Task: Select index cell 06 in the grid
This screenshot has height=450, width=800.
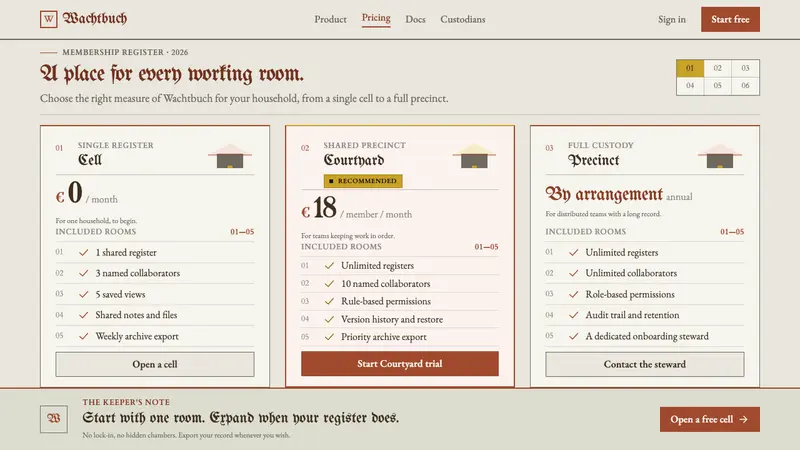Action: click(745, 86)
